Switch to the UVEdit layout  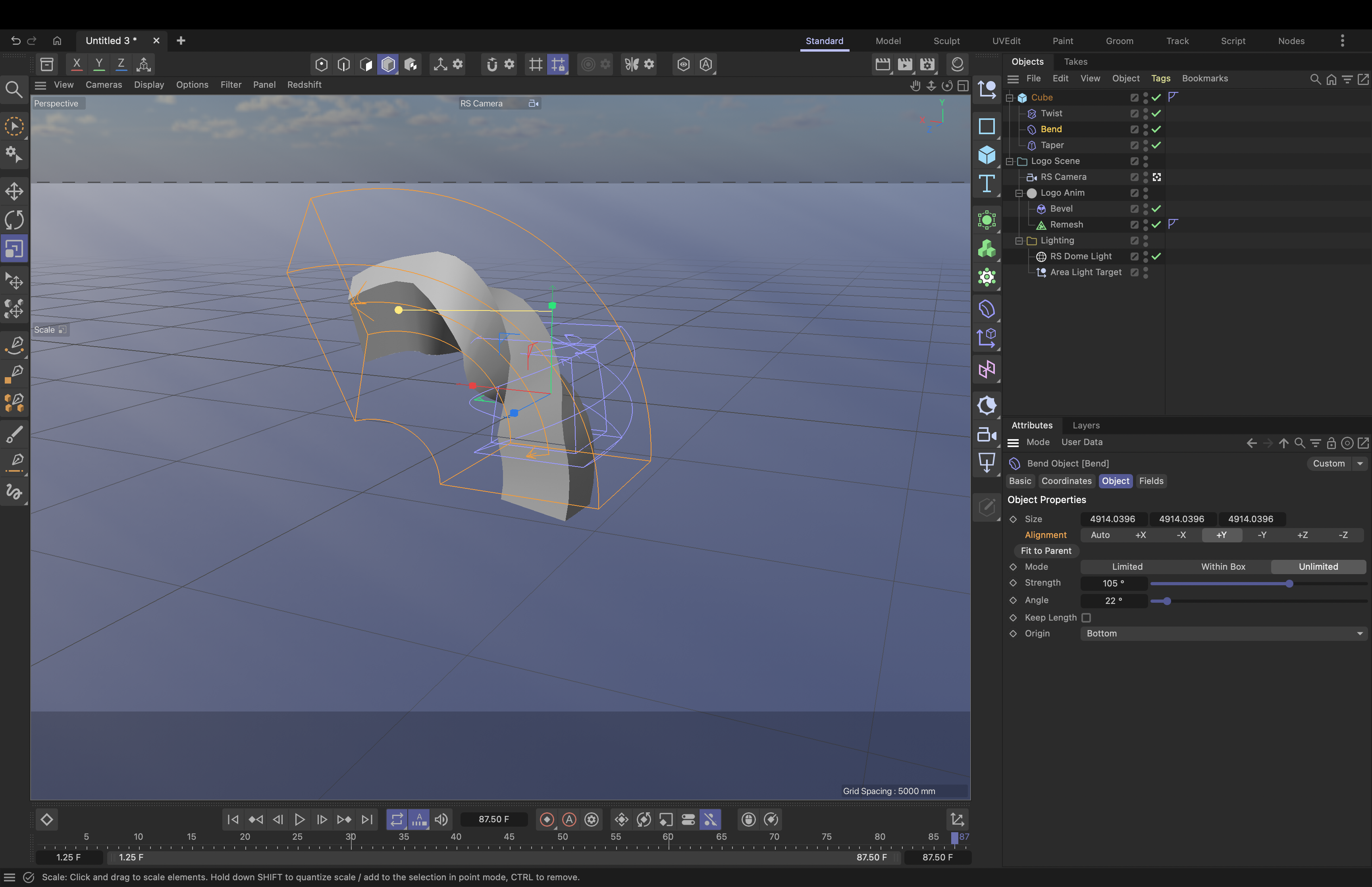[x=1006, y=41]
